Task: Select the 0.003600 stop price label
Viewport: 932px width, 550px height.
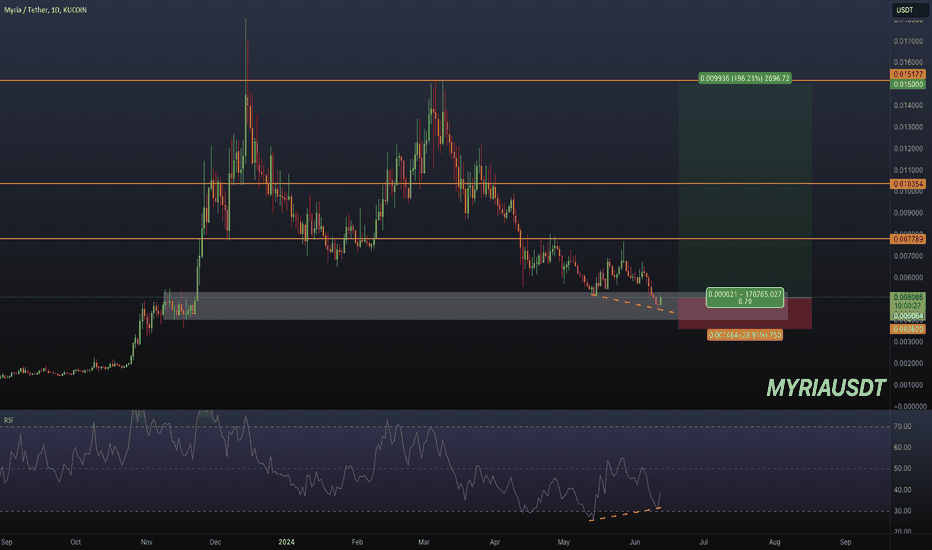Action: tap(908, 329)
